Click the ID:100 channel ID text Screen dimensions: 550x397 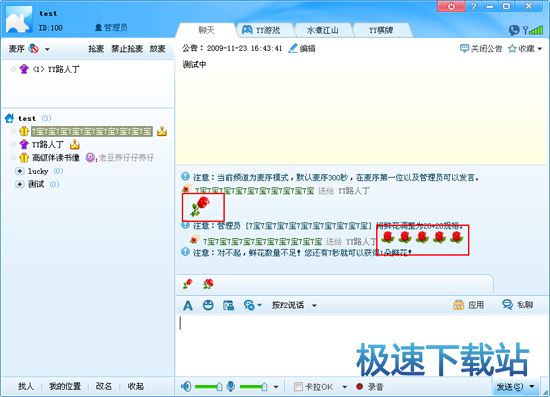tap(51, 28)
